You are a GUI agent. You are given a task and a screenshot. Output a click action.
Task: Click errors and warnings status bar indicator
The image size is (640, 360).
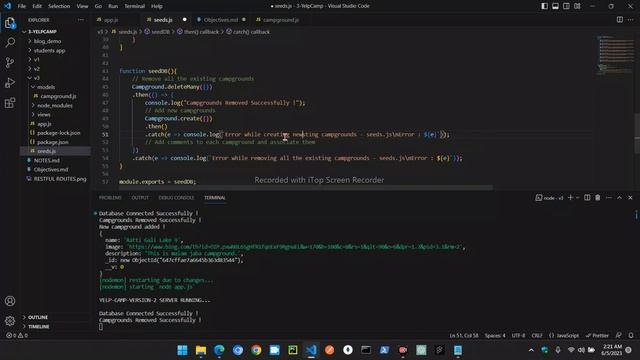coord(17,336)
